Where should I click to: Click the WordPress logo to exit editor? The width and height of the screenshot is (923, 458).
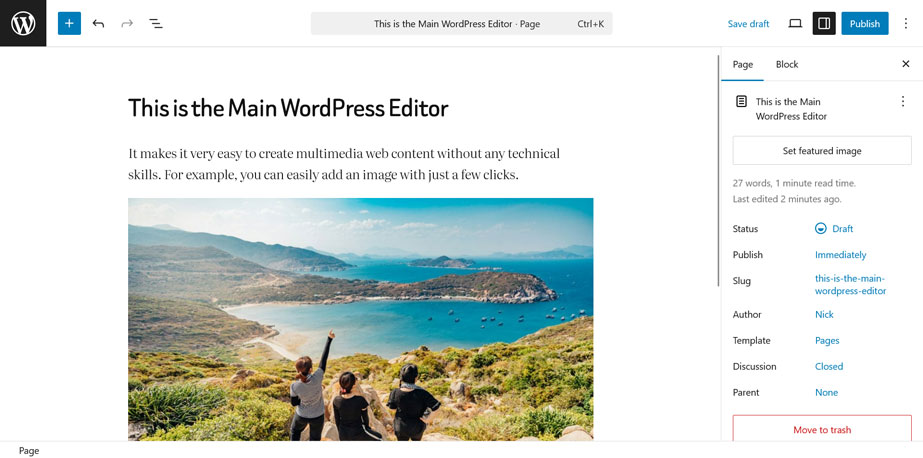click(23, 23)
